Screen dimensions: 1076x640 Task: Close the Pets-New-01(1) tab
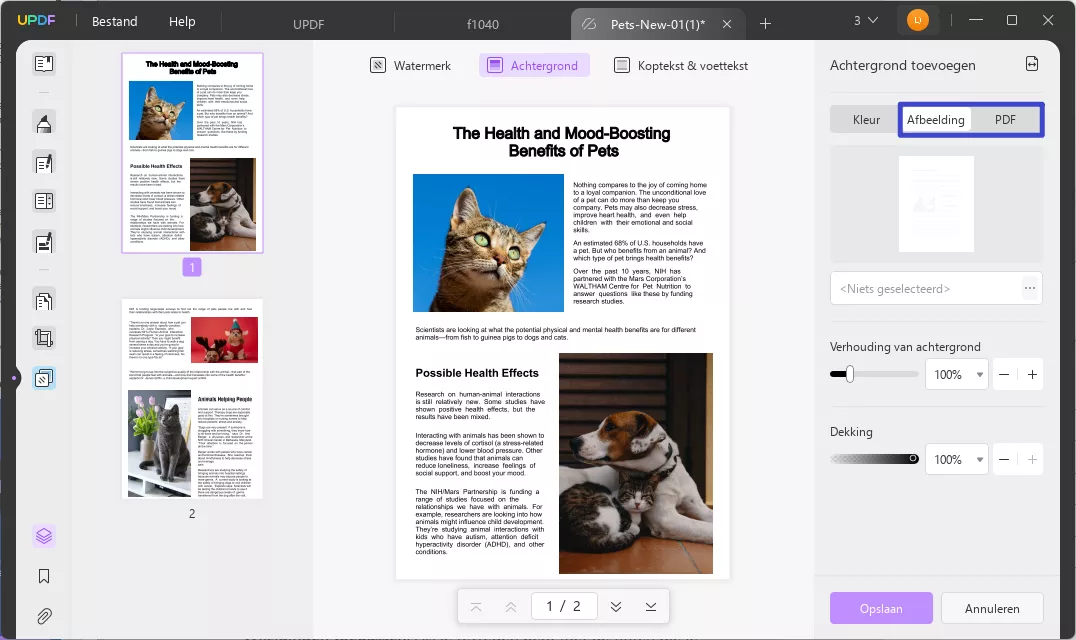click(727, 24)
